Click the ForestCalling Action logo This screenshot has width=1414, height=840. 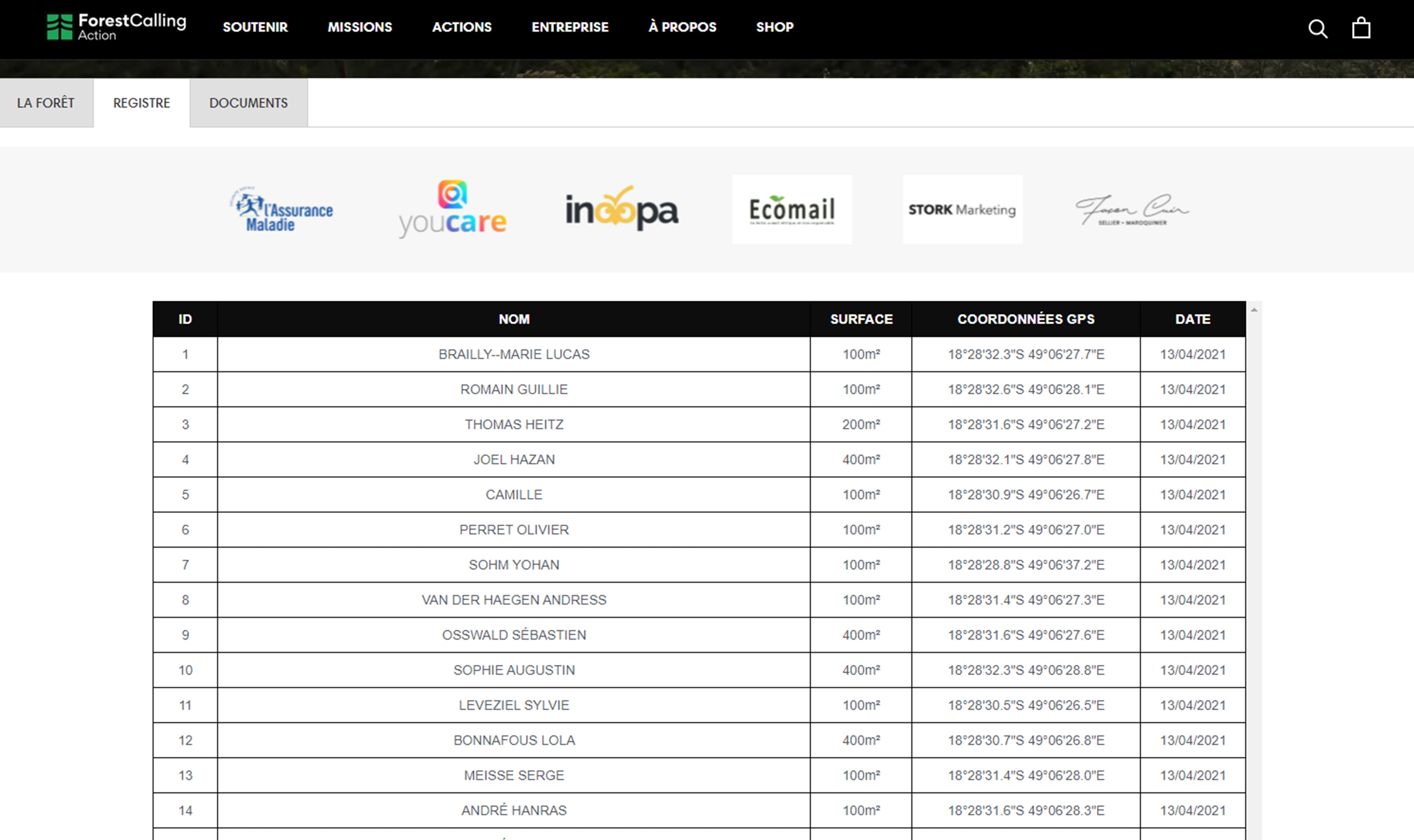click(x=116, y=27)
